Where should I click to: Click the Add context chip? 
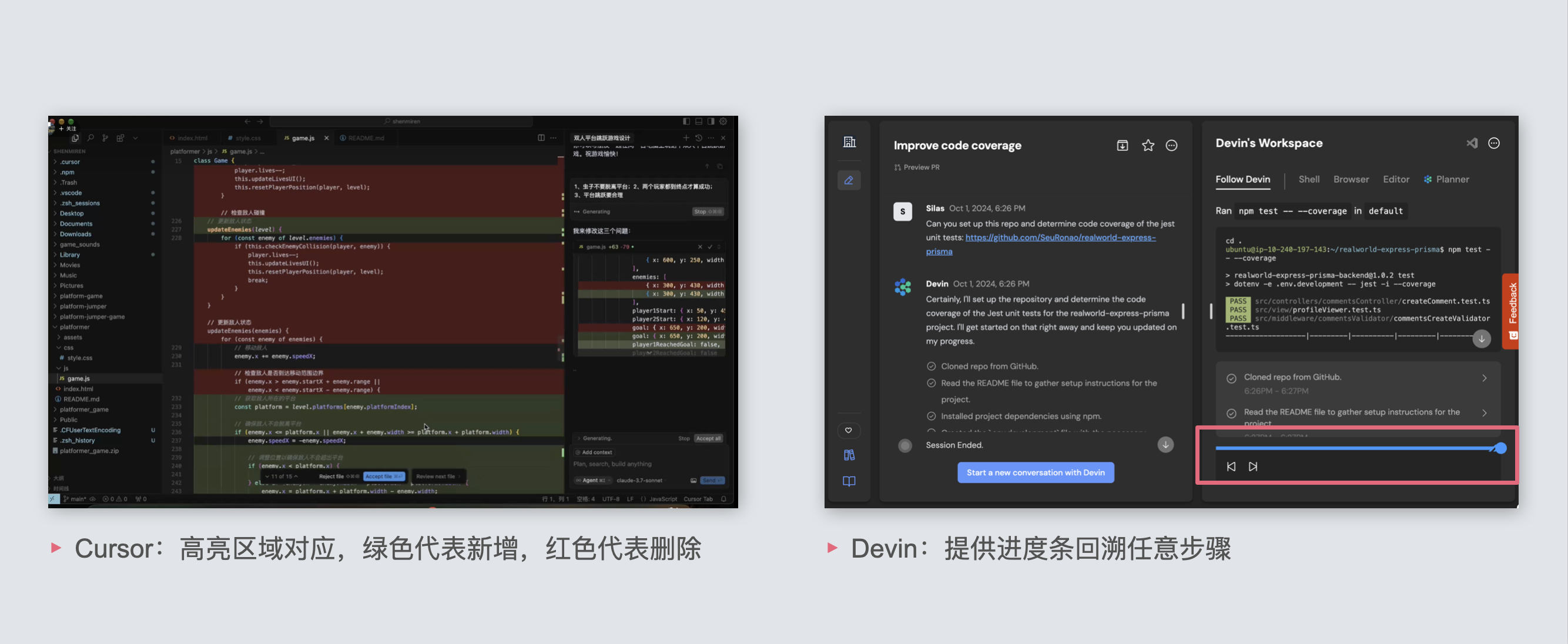(594, 452)
